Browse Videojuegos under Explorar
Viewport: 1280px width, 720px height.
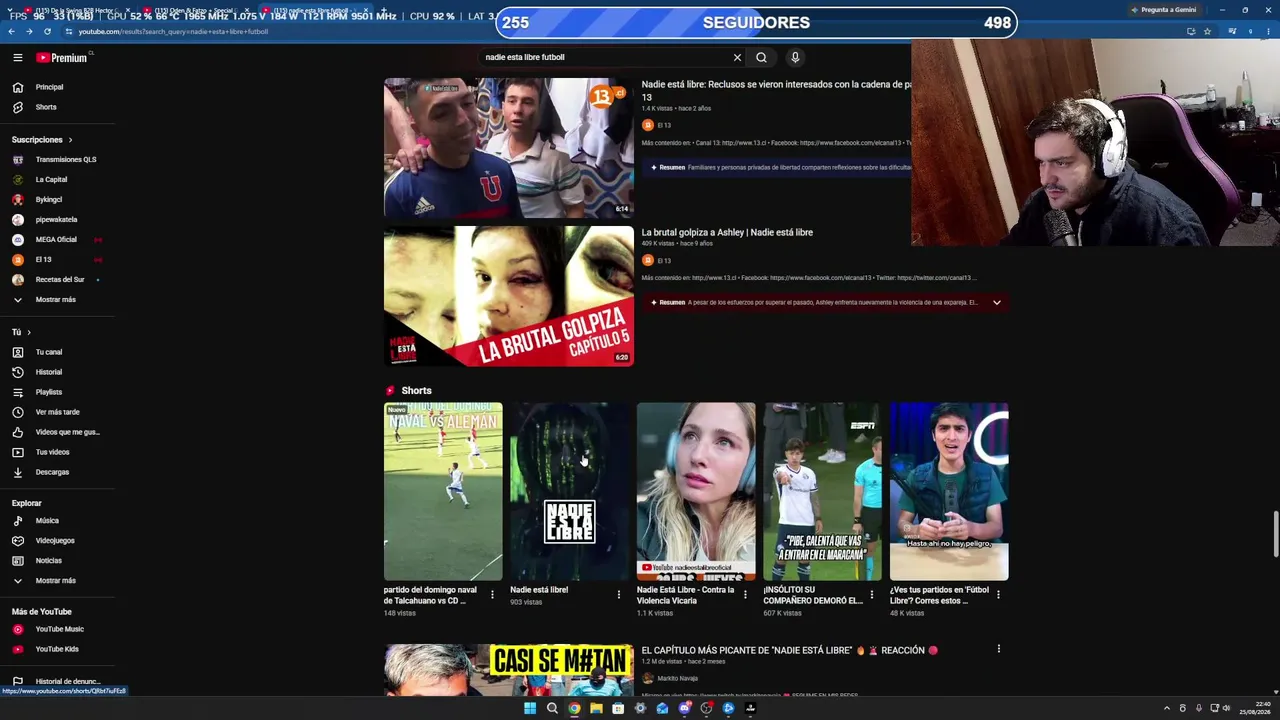click(x=58, y=541)
